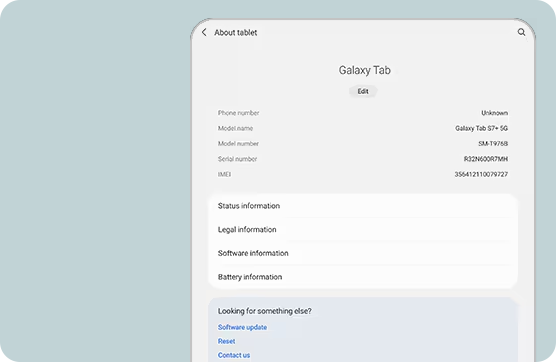Open Status information
This screenshot has width=556, height=362.
point(363,206)
